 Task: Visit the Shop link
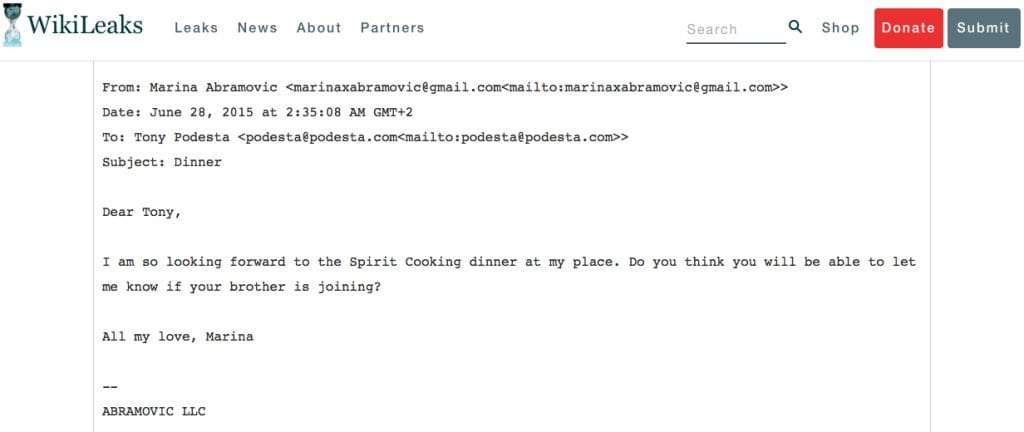click(840, 28)
